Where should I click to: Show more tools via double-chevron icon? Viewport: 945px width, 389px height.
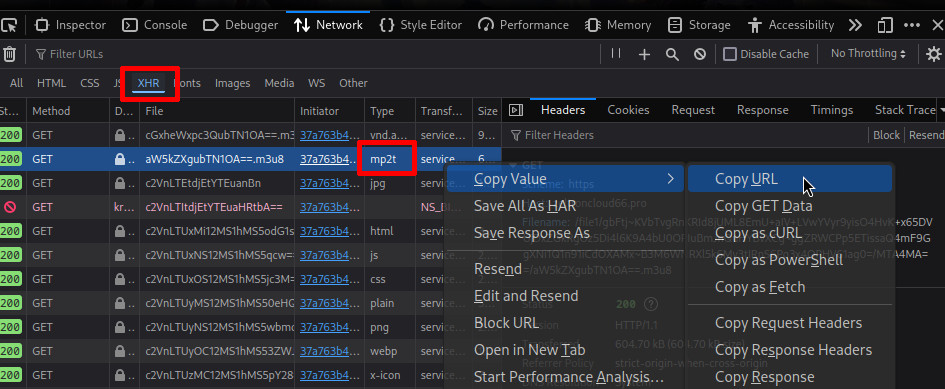pyautogui.click(x=855, y=25)
